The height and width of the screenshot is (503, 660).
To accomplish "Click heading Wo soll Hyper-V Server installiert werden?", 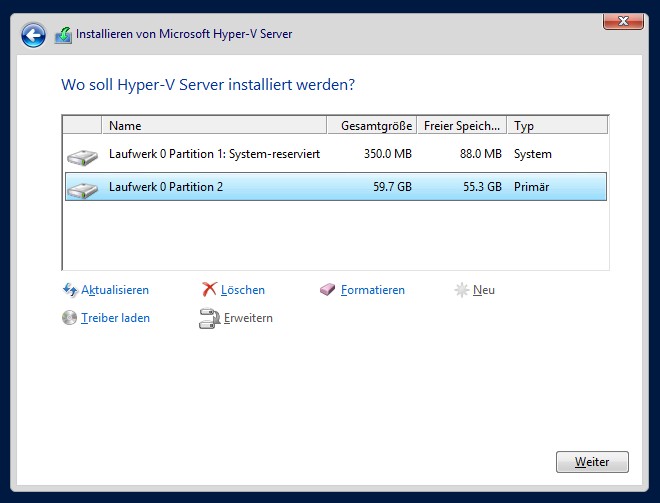I will coord(208,85).
